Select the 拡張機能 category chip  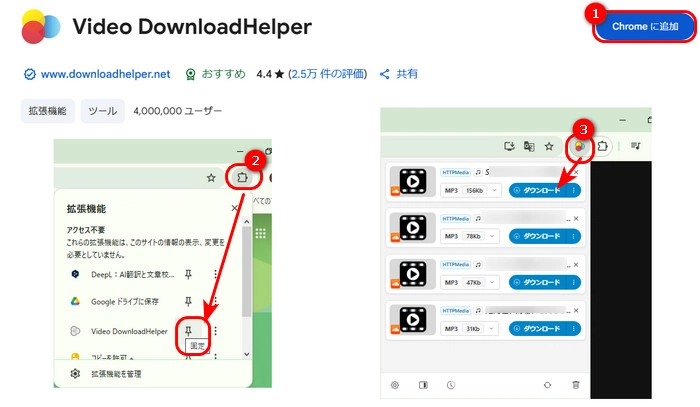point(47,111)
